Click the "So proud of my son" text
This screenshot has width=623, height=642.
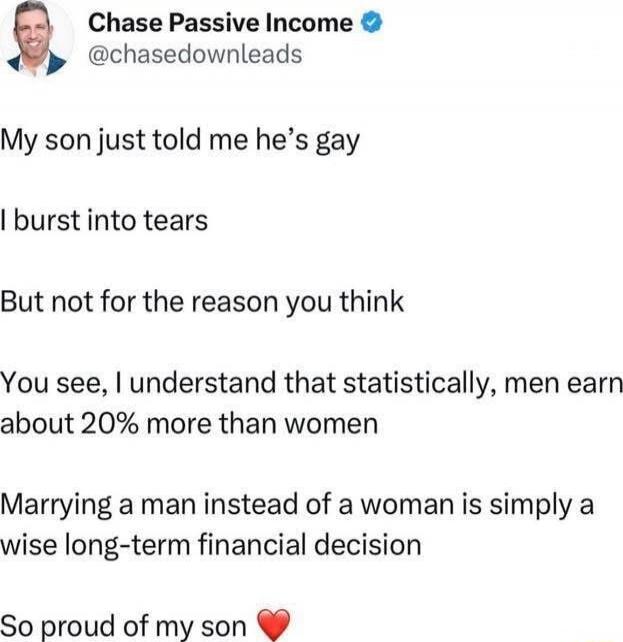[x=126, y=626]
